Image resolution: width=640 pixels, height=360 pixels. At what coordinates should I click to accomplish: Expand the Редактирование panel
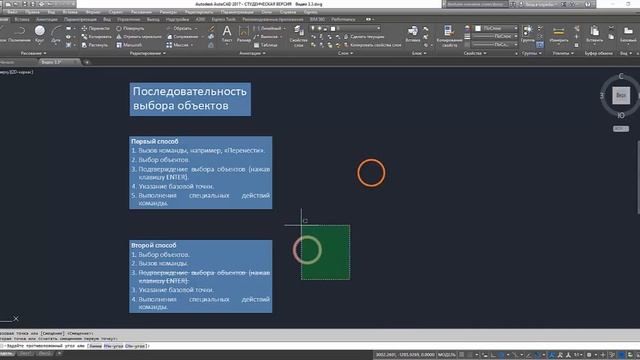point(148,53)
